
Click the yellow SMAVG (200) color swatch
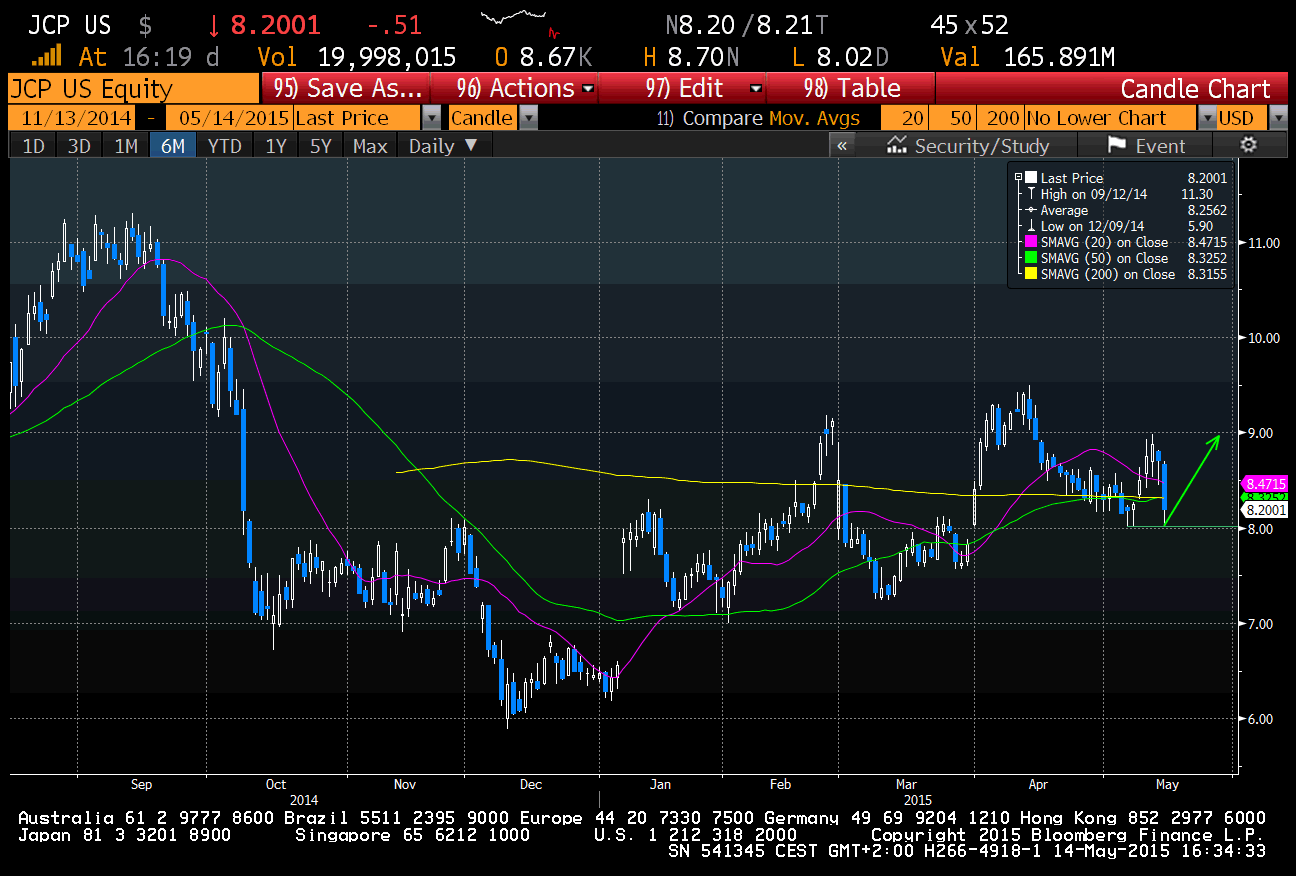click(x=1030, y=274)
